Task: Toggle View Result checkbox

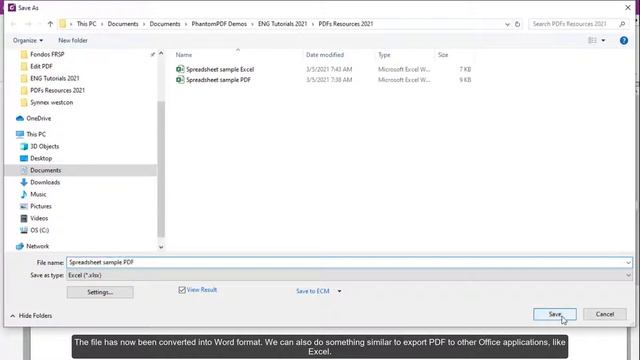Action: pyautogui.click(x=182, y=290)
